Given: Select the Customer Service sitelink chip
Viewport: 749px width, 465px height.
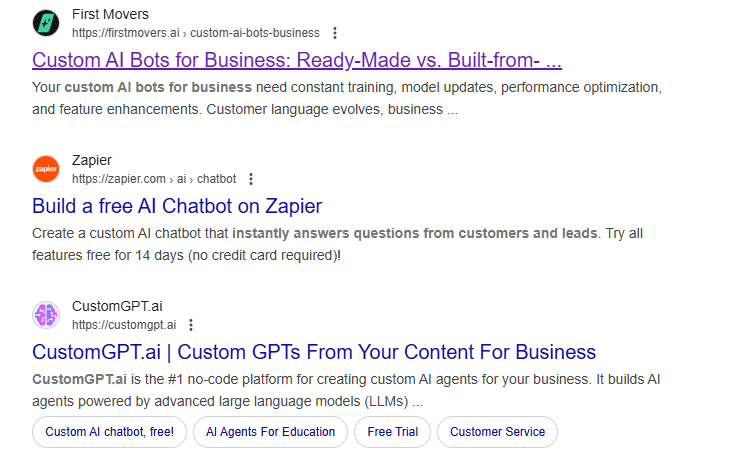Looking at the screenshot, I should [x=497, y=432].
